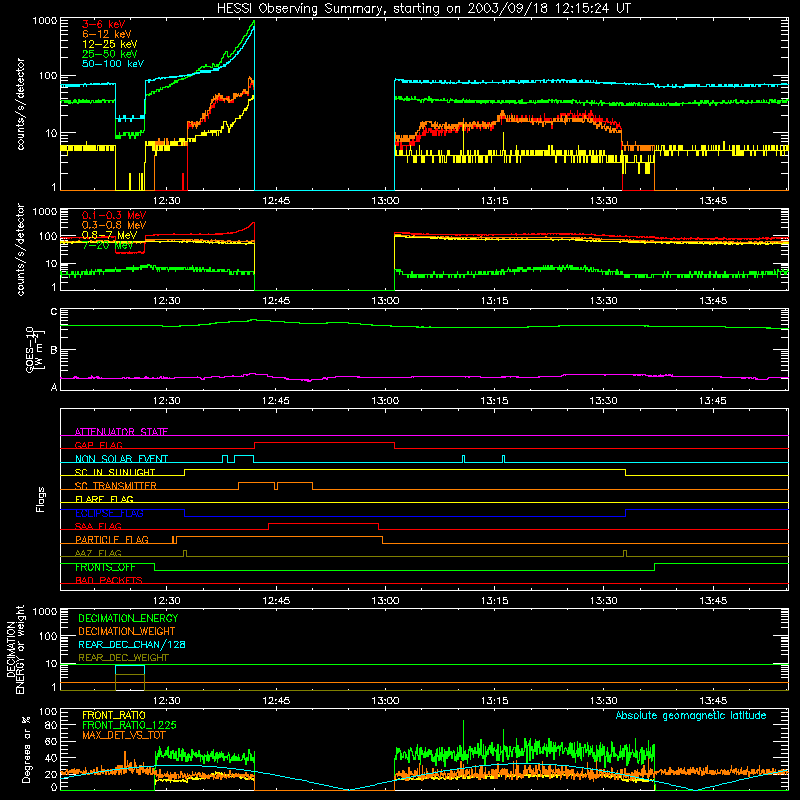Click the 0.8-7 MeV legend label
The height and width of the screenshot is (800, 800).
click(x=109, y=235)
